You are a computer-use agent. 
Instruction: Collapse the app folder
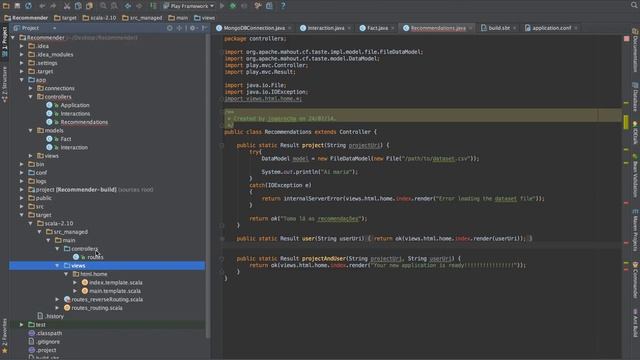(22, 80)
